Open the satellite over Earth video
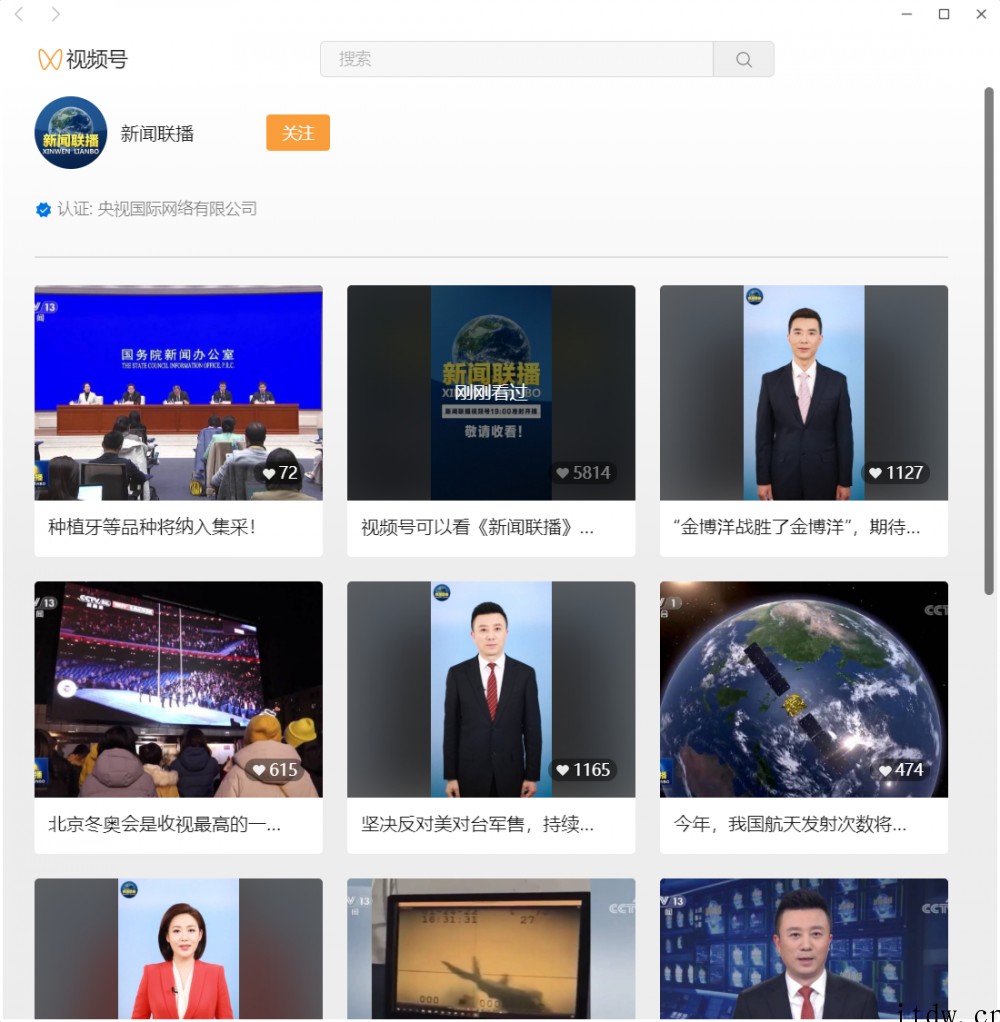Screen dimensions: 1000x1022 (804, 689)
